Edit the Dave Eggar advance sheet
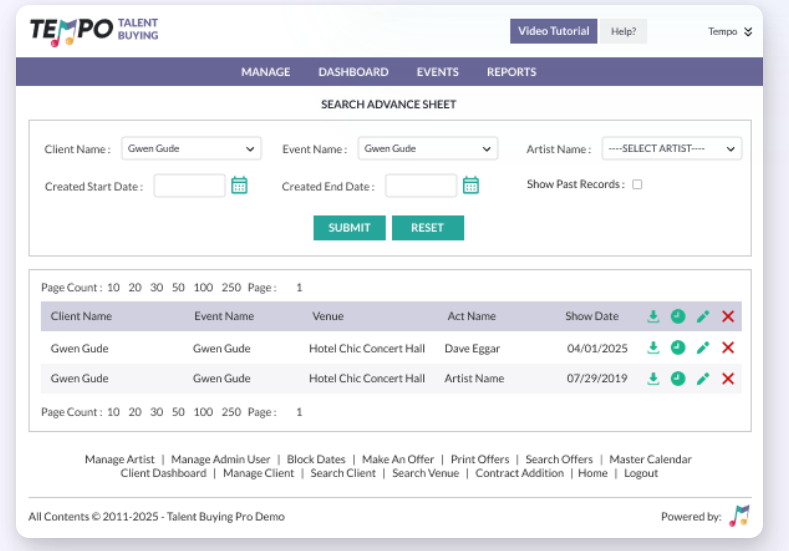Screen dimensions: 789x551 tap(703, 348)
